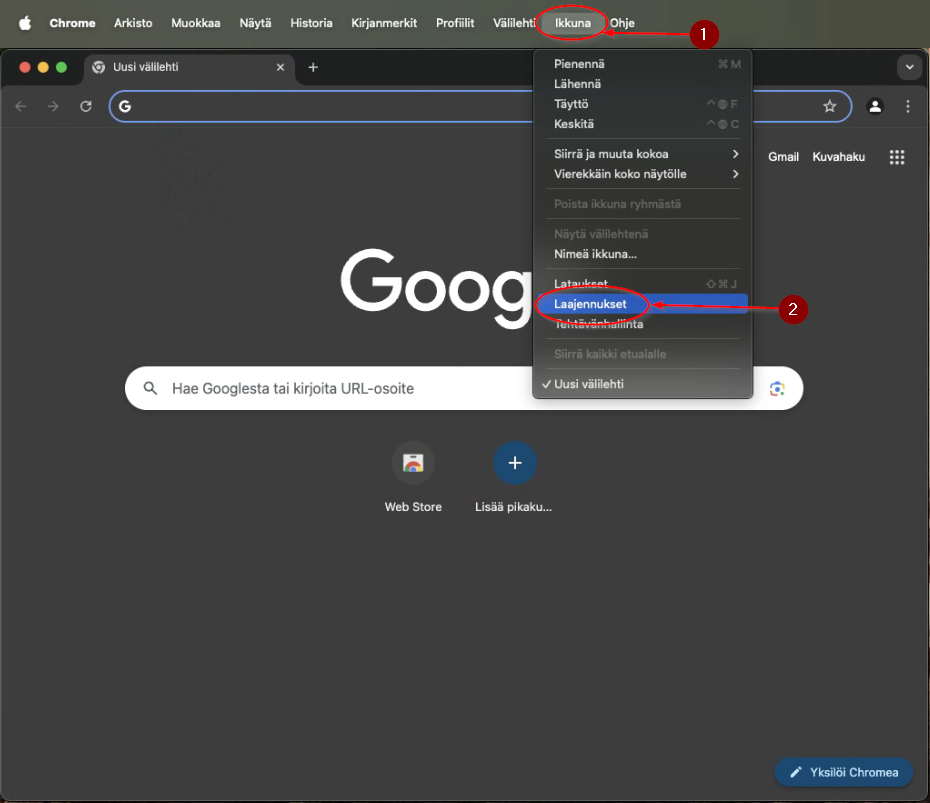Click the magnifier icon in search box
This screenshot has width=930, height=803.
pyautogui.click(x=151, y=388)
